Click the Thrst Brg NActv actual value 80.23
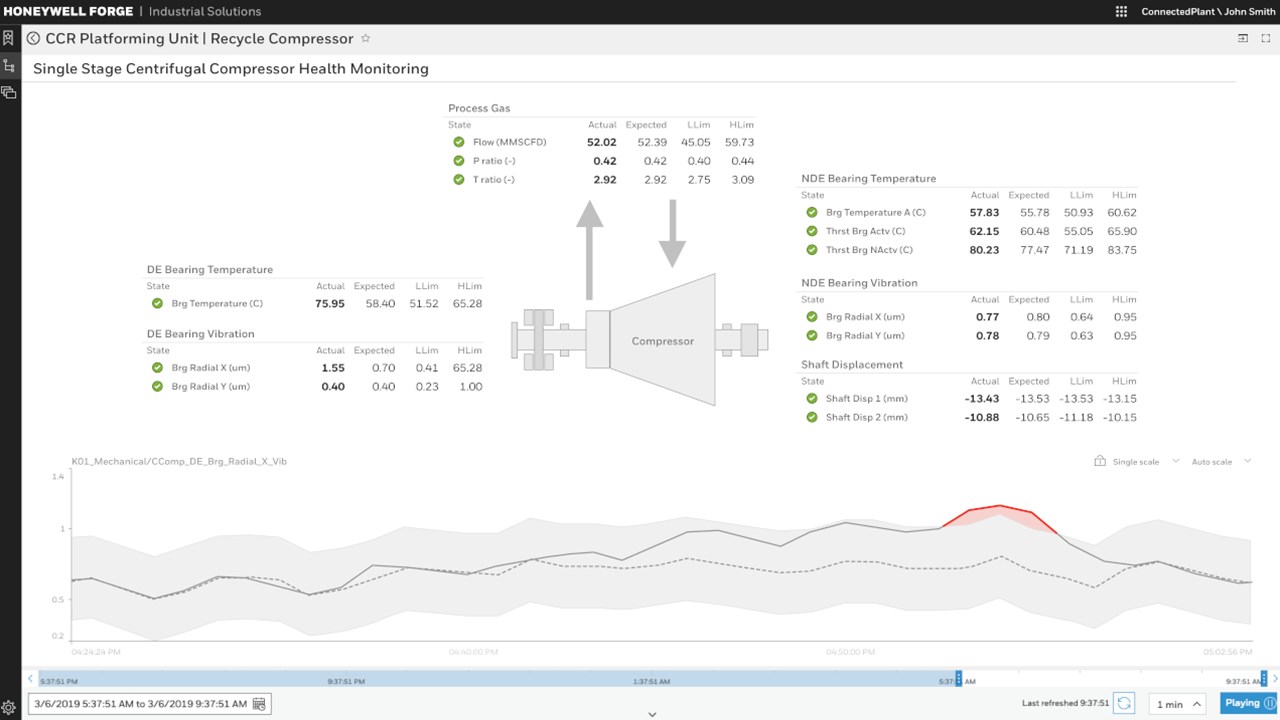 tap(984, 250)
